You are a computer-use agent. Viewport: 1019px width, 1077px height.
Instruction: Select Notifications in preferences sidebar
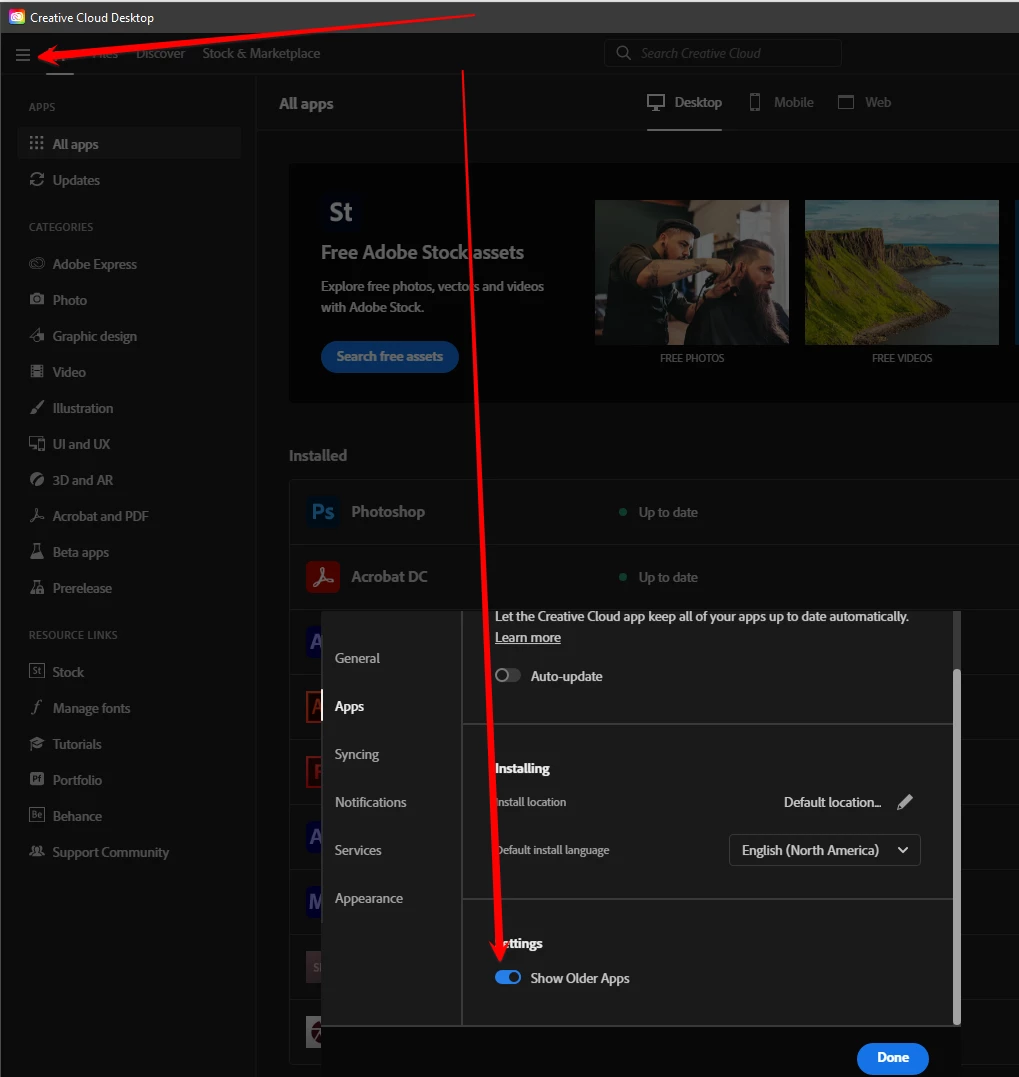(371, 802)
